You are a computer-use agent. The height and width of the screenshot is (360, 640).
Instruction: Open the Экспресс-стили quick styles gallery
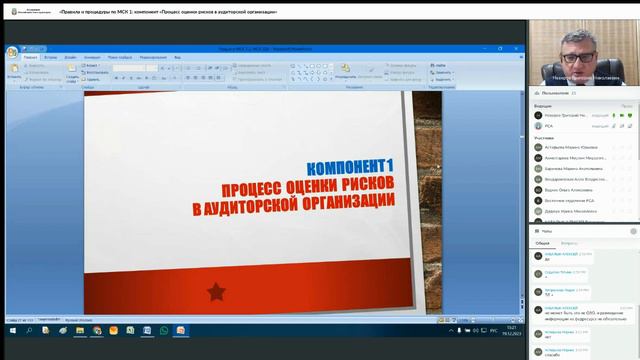tap(370, 72)
